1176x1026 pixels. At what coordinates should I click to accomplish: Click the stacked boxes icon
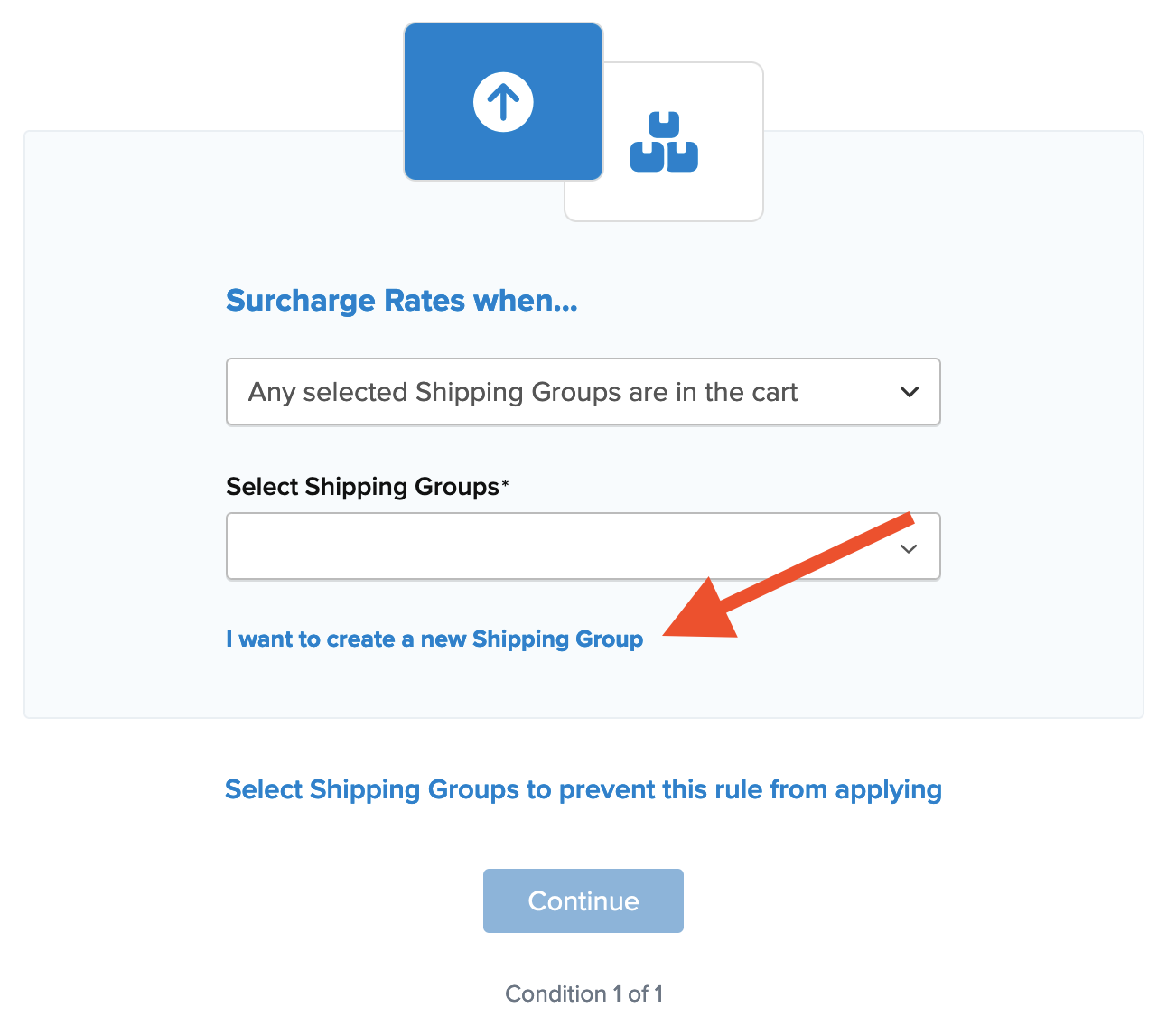click(x=664, y=143)
